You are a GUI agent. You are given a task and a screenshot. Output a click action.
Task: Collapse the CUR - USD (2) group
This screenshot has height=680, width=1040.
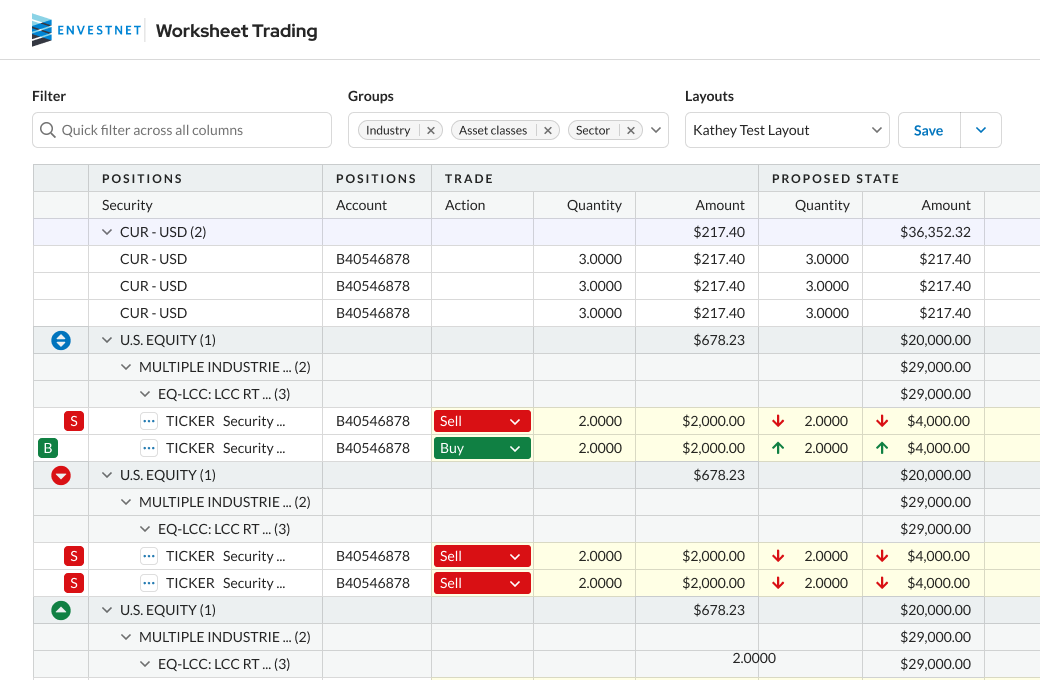pos(106,231)
